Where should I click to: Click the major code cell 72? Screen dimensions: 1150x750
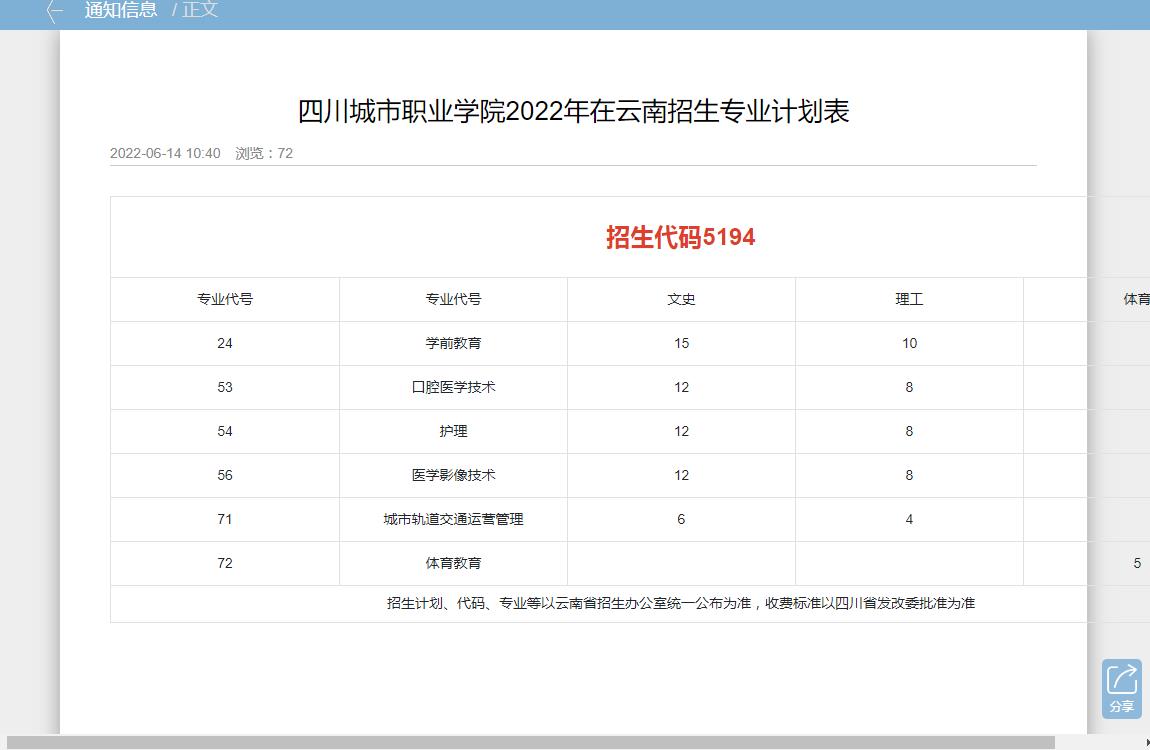[x=225, y=563]
